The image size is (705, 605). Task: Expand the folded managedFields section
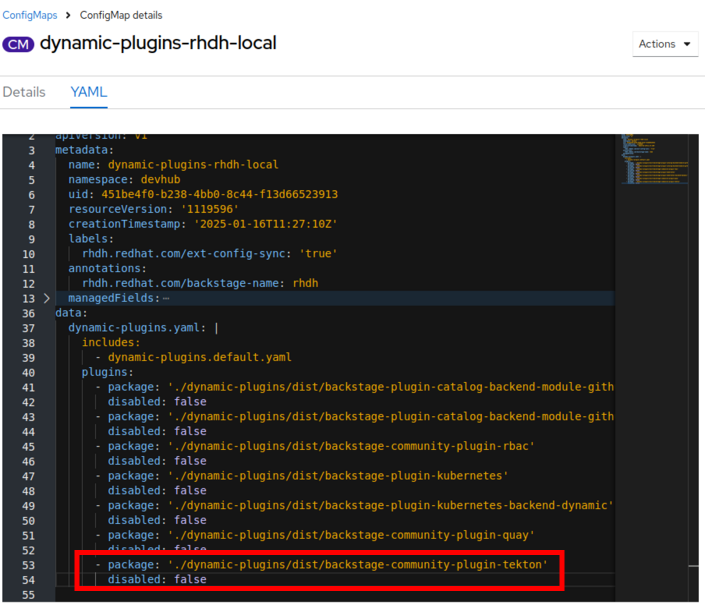tap(47, 298)
